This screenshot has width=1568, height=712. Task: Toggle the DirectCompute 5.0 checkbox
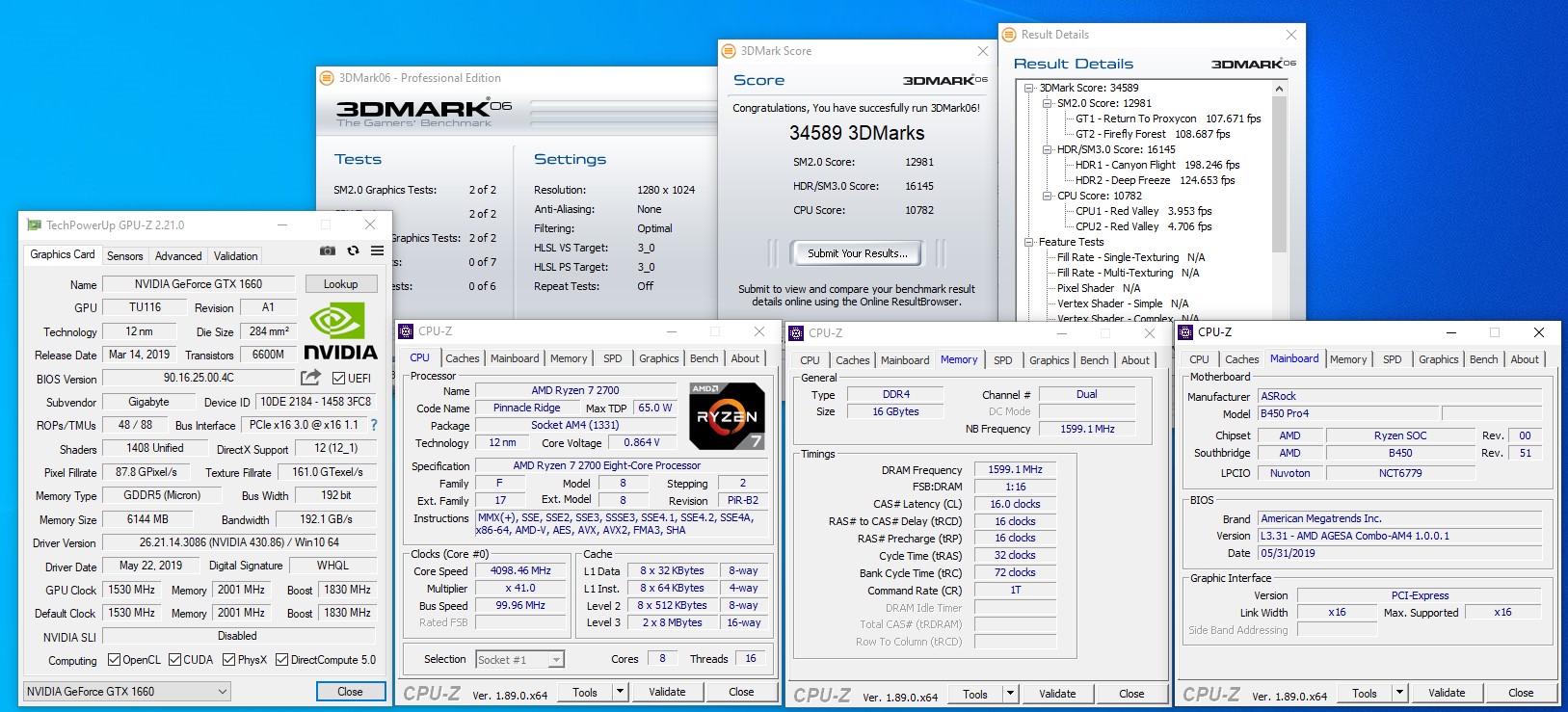point(281,660)
